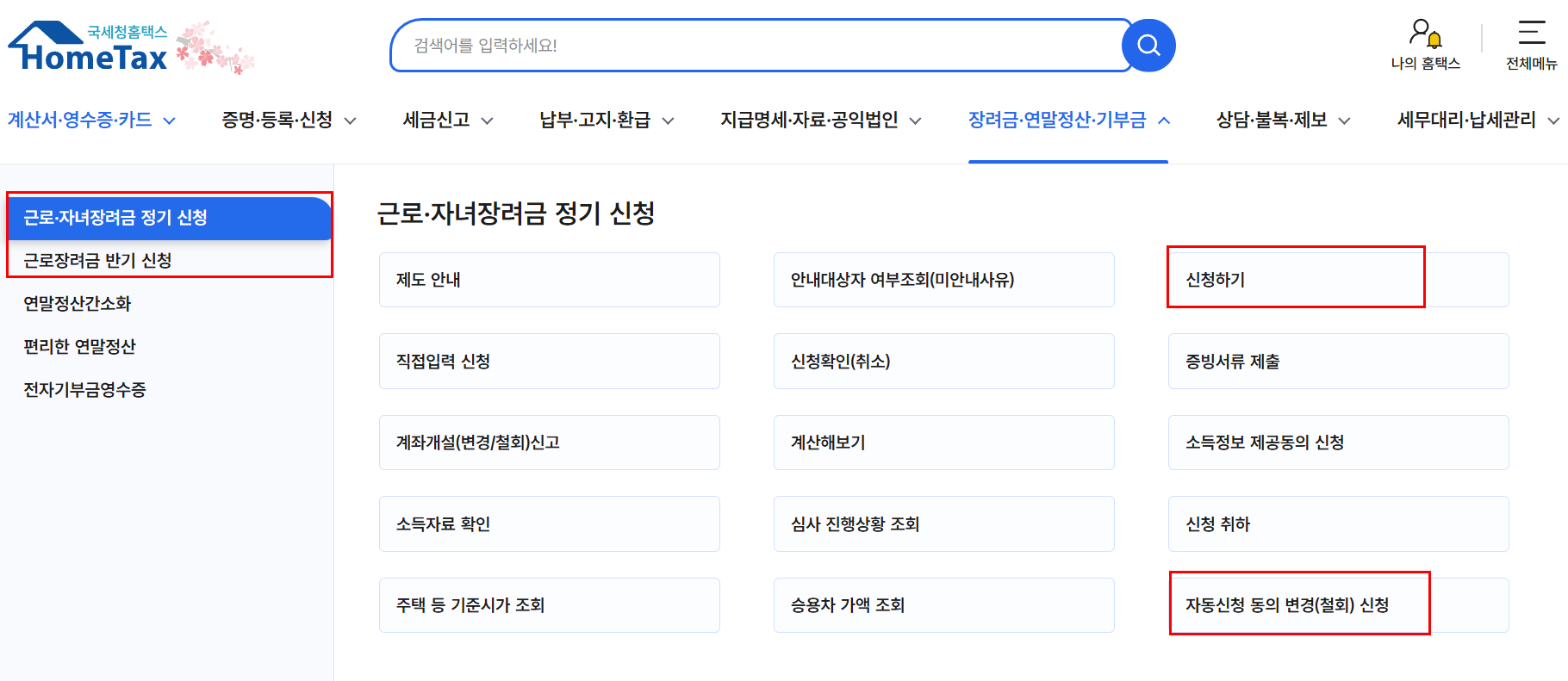Expand chevron next to 지급명세·자료·공익법인
This screenshot has height=681, width=1568.
[x=915, y=121]
